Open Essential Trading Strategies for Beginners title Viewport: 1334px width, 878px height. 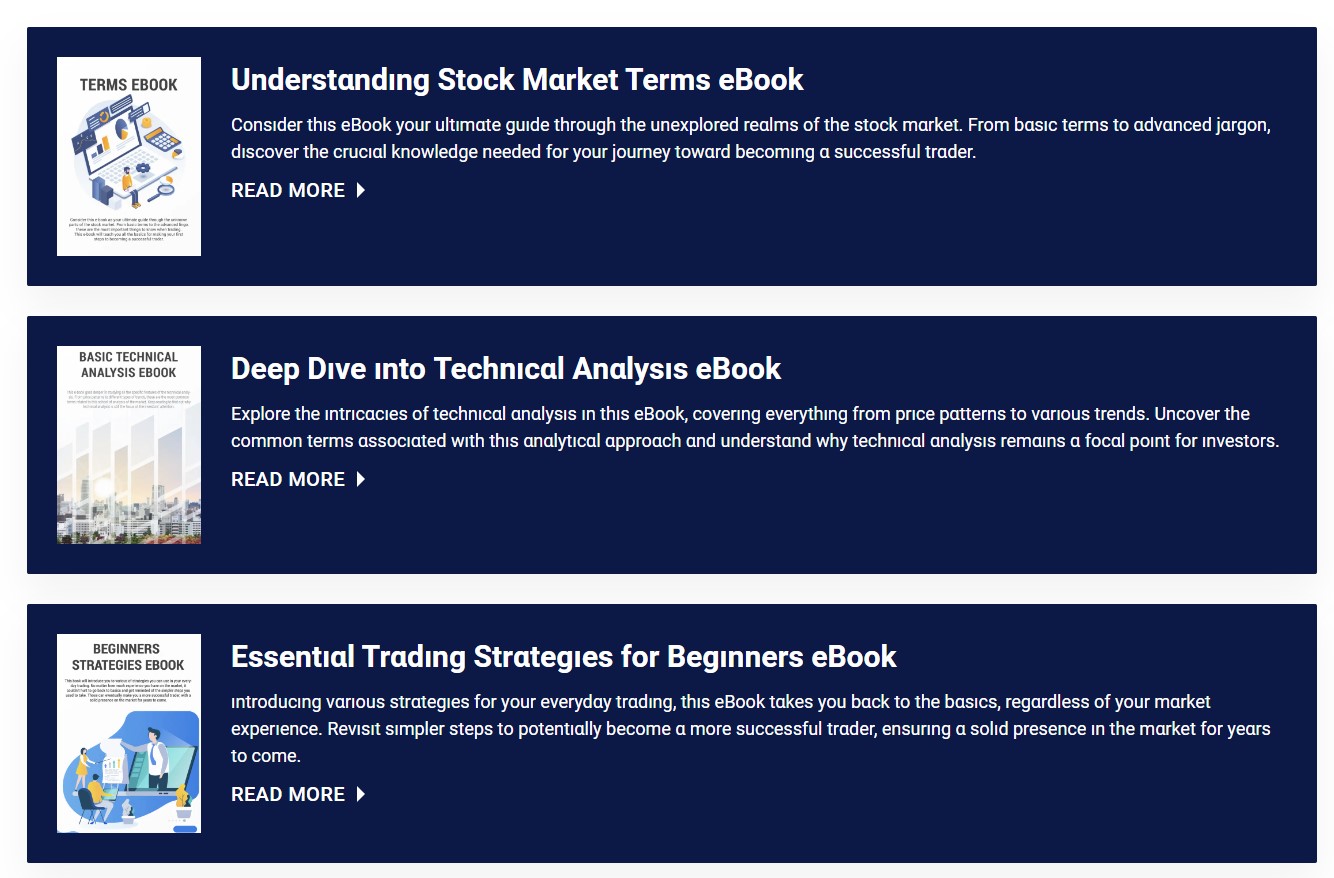tap(563, 657)
